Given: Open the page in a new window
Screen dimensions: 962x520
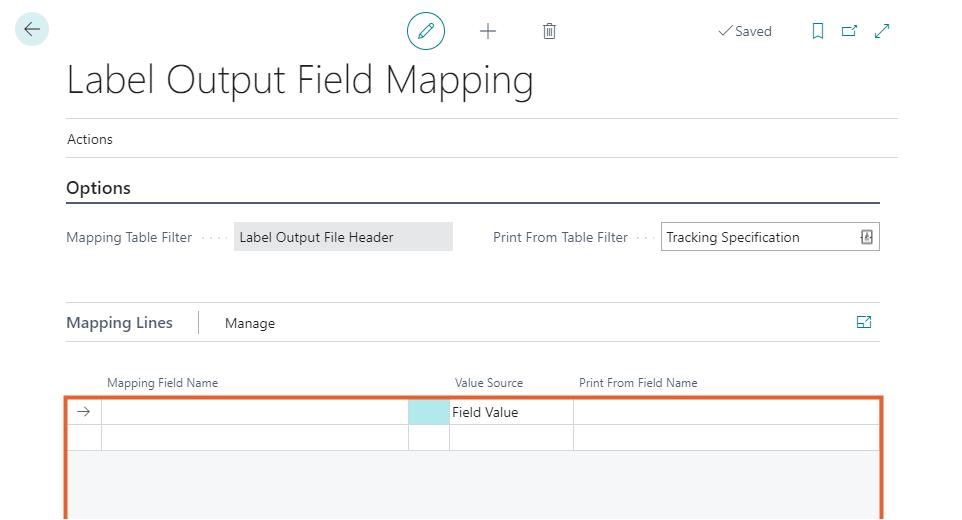Looking at the screenshot, I should pos(849,31).
